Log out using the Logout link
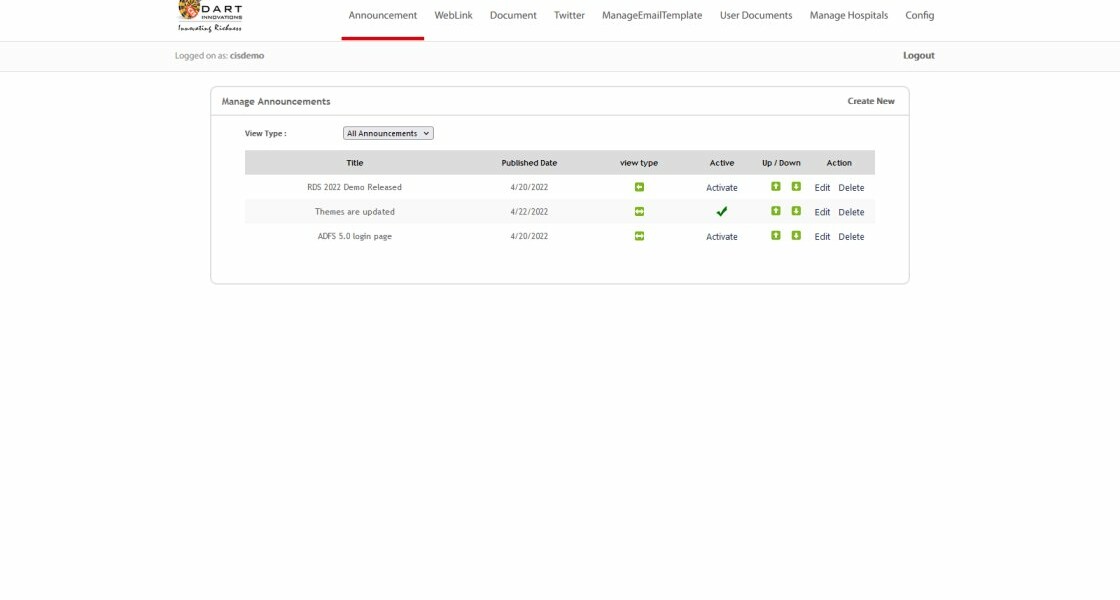1120x600 pixels. [918, 56]
